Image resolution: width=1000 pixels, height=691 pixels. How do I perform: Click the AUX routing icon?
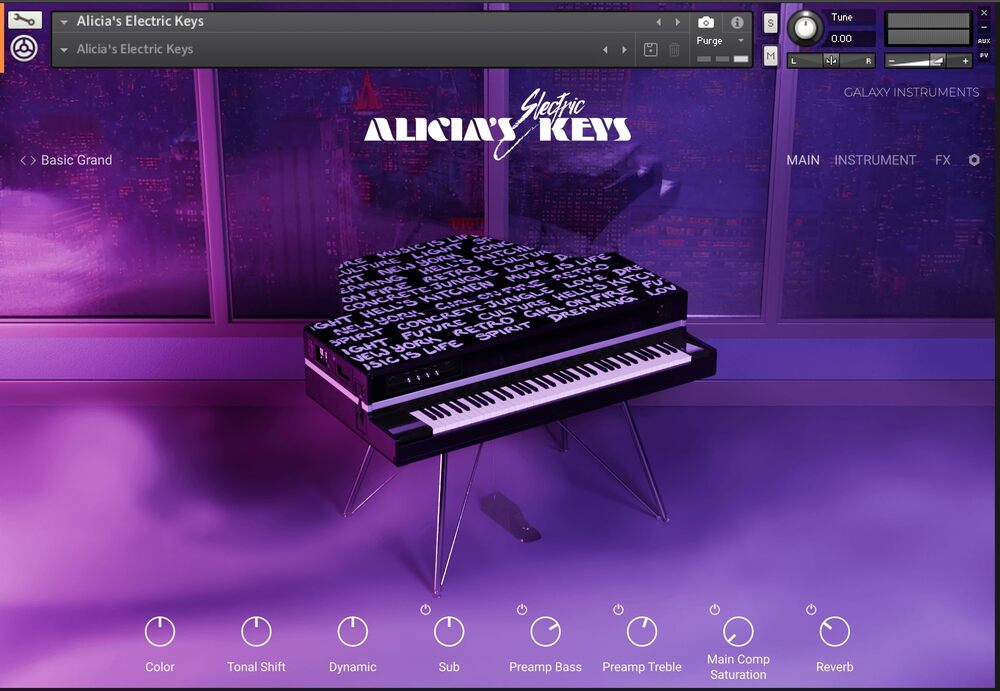pyautogui.click(x=984, y=40)
